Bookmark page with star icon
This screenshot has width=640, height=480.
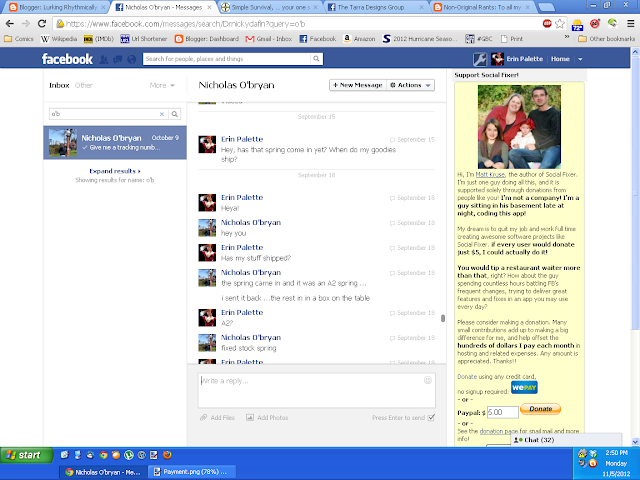coord(560,24)
